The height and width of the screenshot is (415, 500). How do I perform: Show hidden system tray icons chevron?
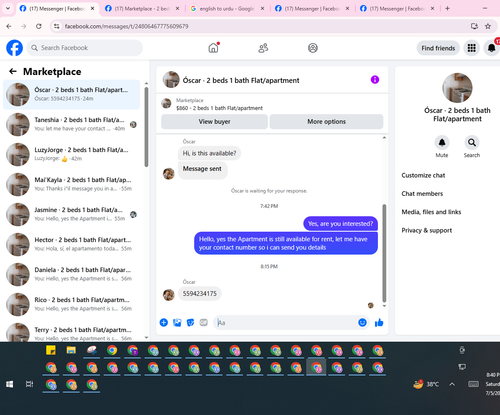point(452,384)
